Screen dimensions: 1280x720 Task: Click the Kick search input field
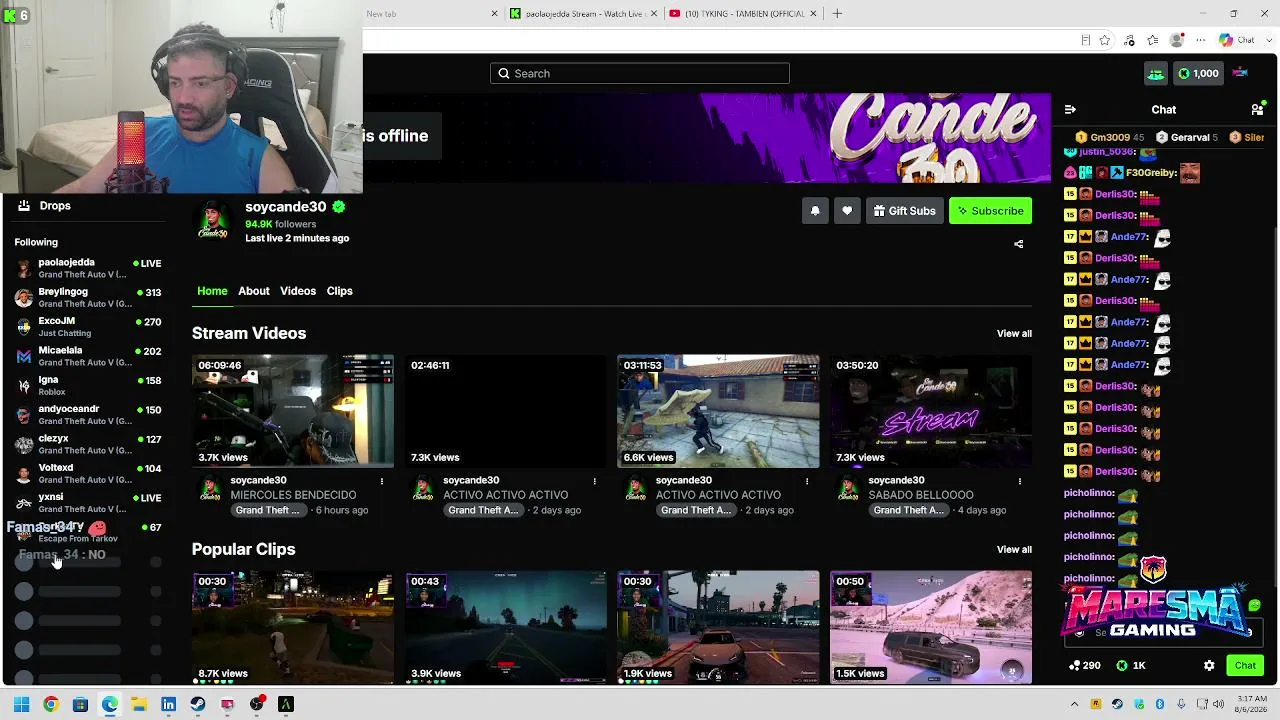[x=640, y=73]
